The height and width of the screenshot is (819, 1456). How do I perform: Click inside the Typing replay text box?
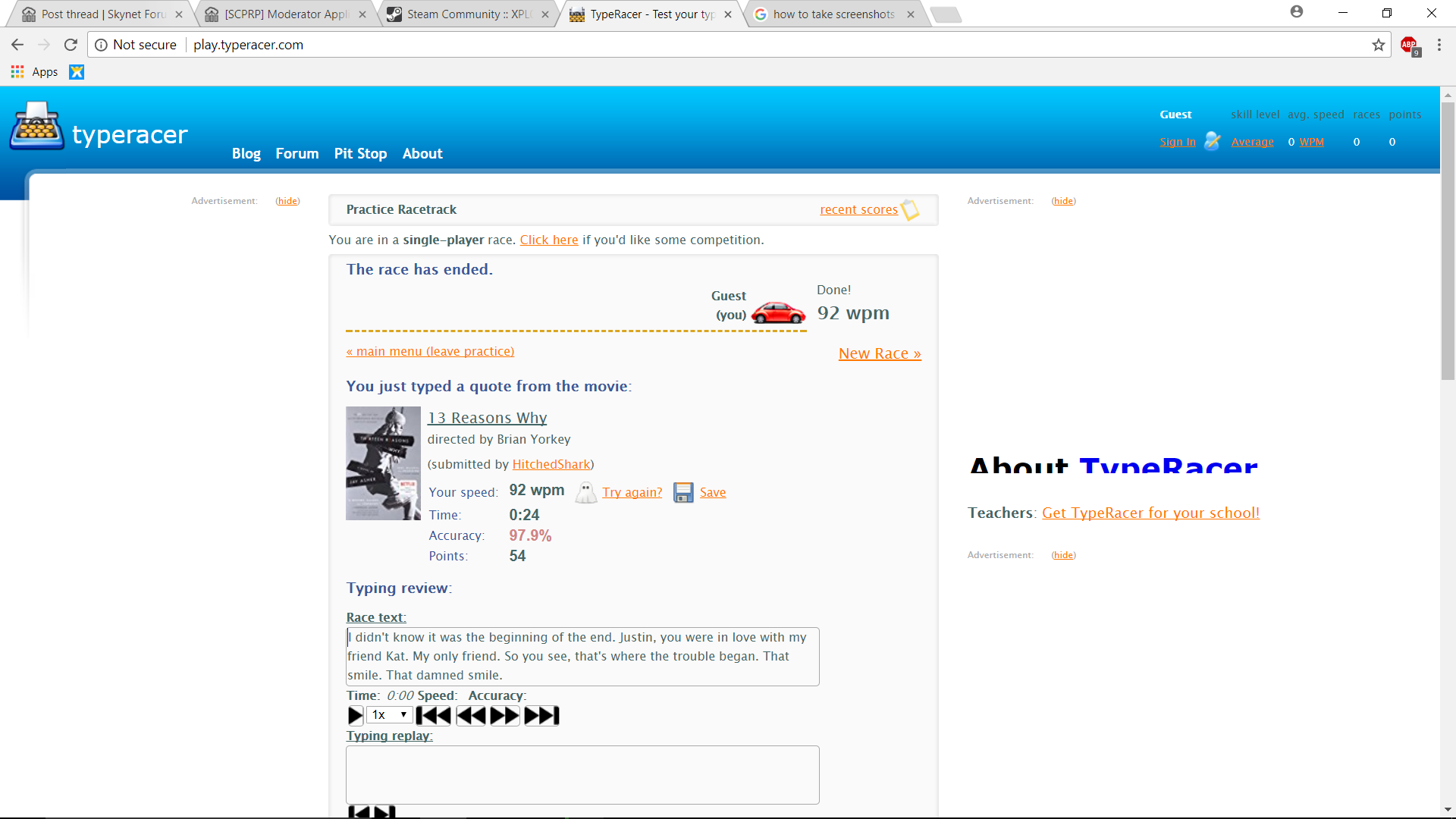(582, 774)
